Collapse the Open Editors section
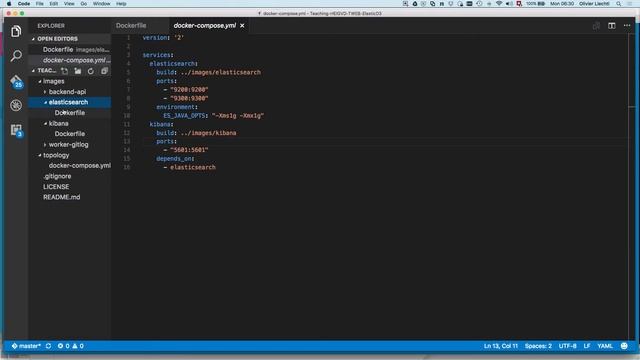The image size is (640, 360). pos(33,39)
